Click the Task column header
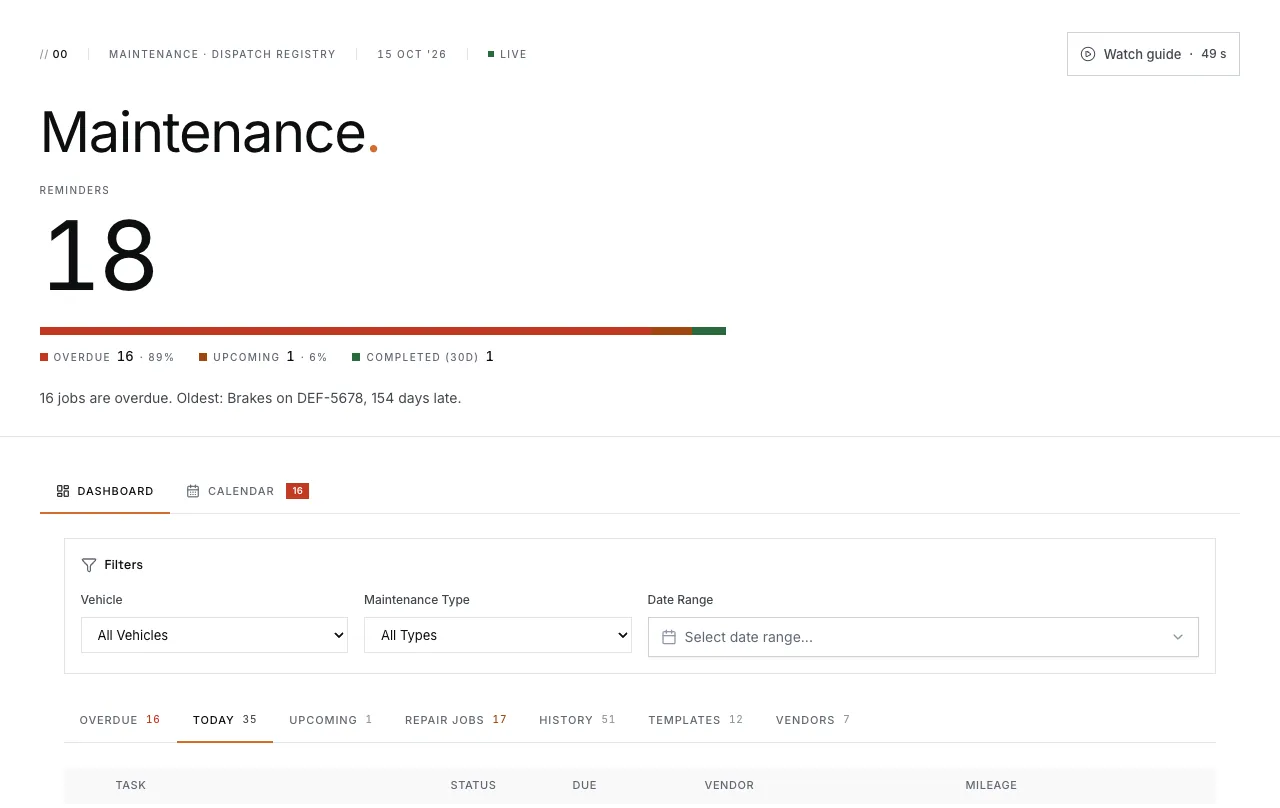The image size is (1280, 808). click(131, 785)
